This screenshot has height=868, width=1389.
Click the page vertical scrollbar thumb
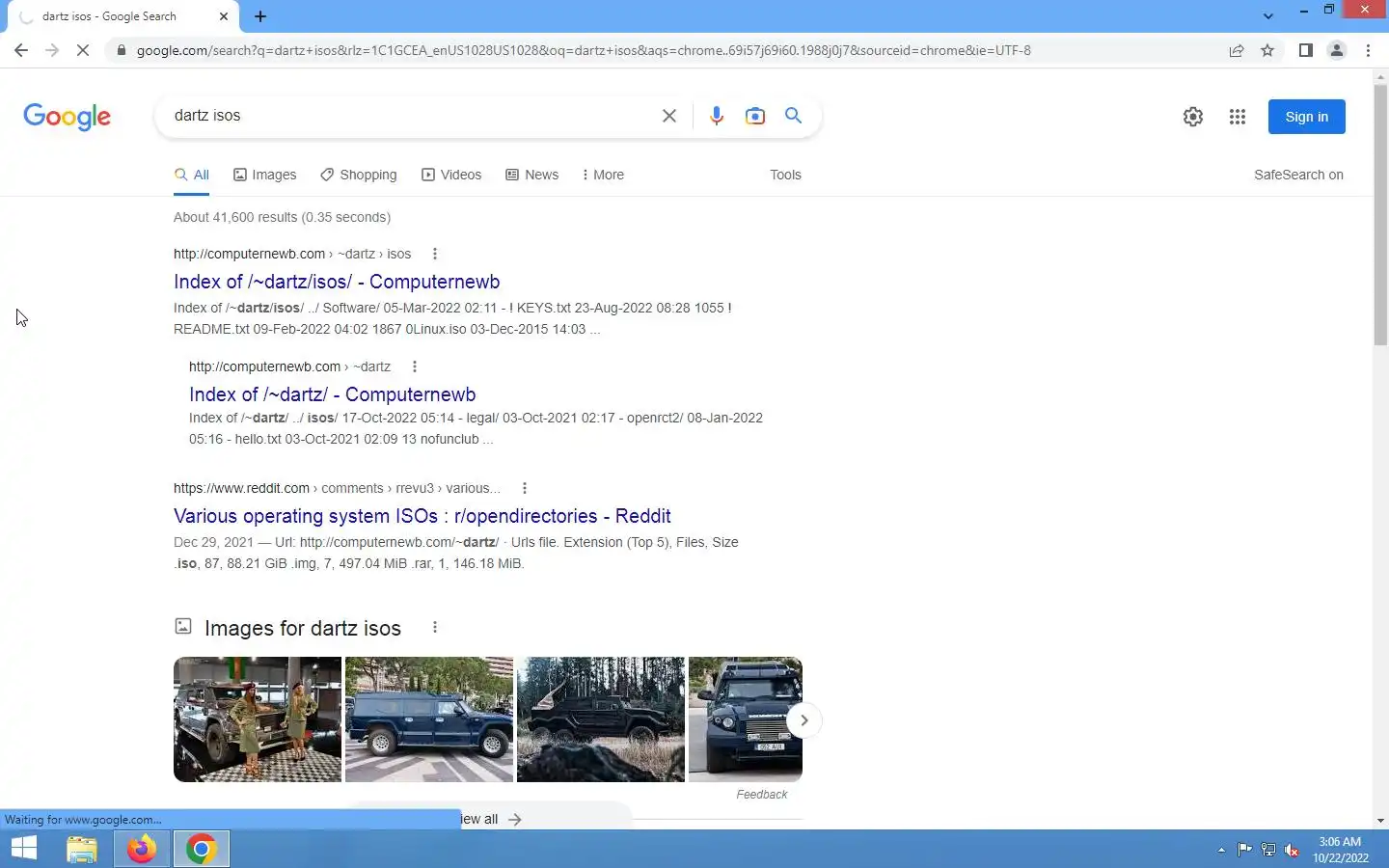(1380, 214)
